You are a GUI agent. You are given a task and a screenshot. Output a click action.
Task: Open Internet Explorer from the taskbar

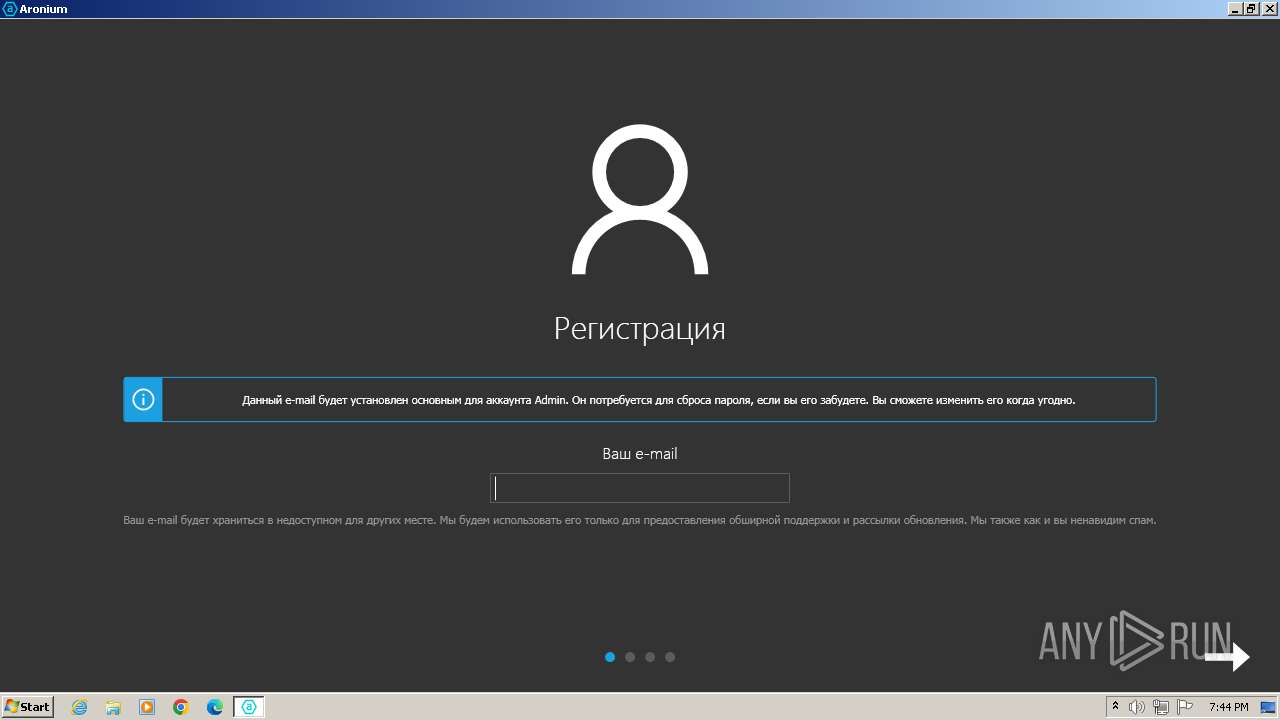coord(80,707)
